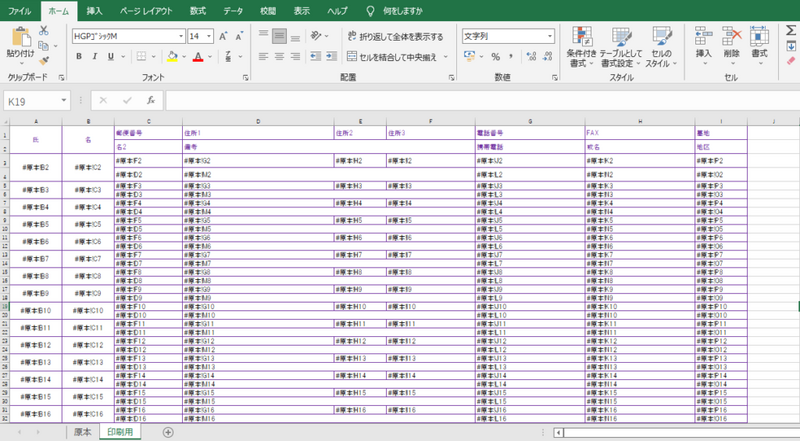Apply yellow fill color bucket
The width and height of the screenshot is (800, 441).
pos(172,57)
